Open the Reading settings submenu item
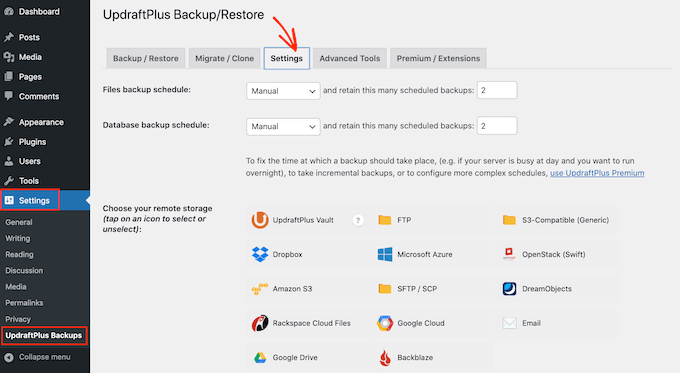Image resolution: width=680 pixels, height=373 pixels. click(x=20, y=255)
